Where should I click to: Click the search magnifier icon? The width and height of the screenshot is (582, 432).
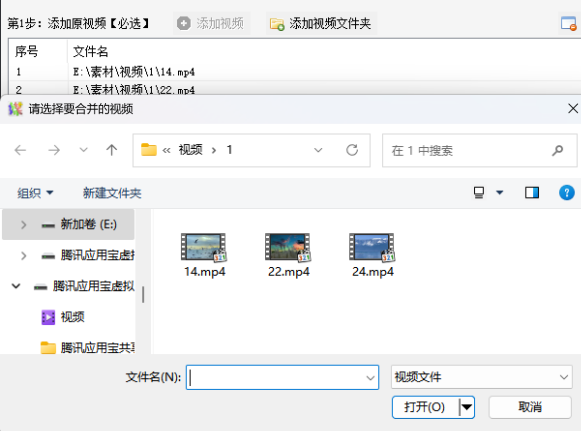pyautogui.click(x=558, y=150)
